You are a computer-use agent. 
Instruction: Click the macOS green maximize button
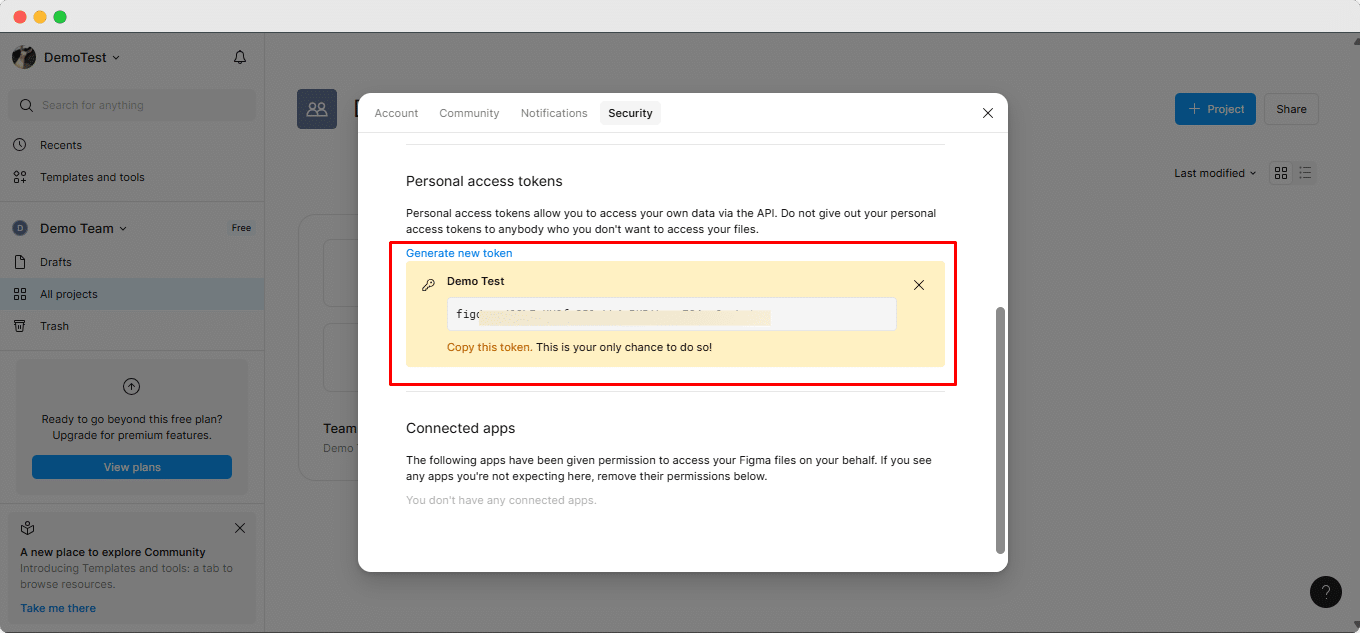pos(60,17)
